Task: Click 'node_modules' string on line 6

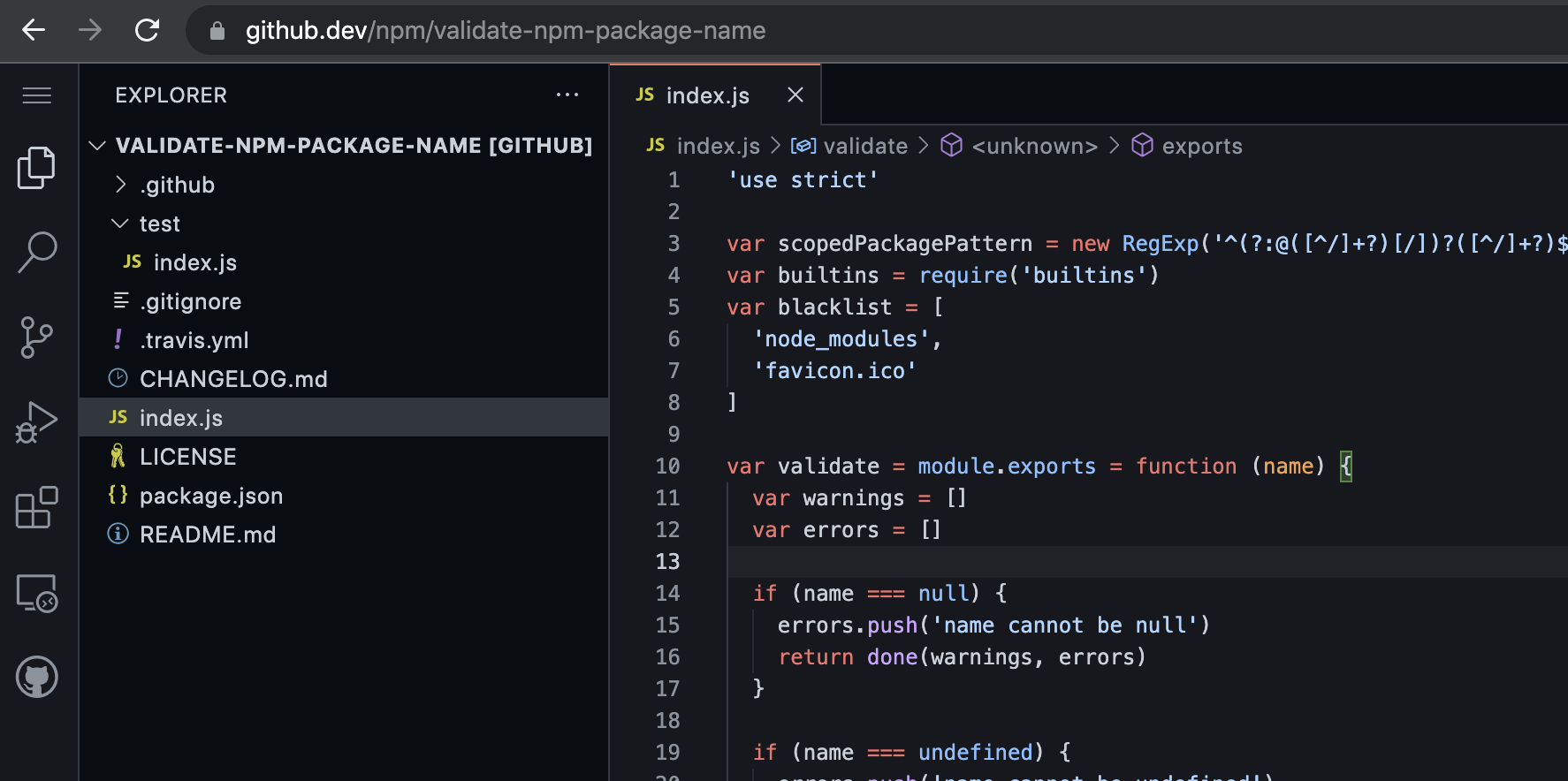Action: tap(841, 339)
